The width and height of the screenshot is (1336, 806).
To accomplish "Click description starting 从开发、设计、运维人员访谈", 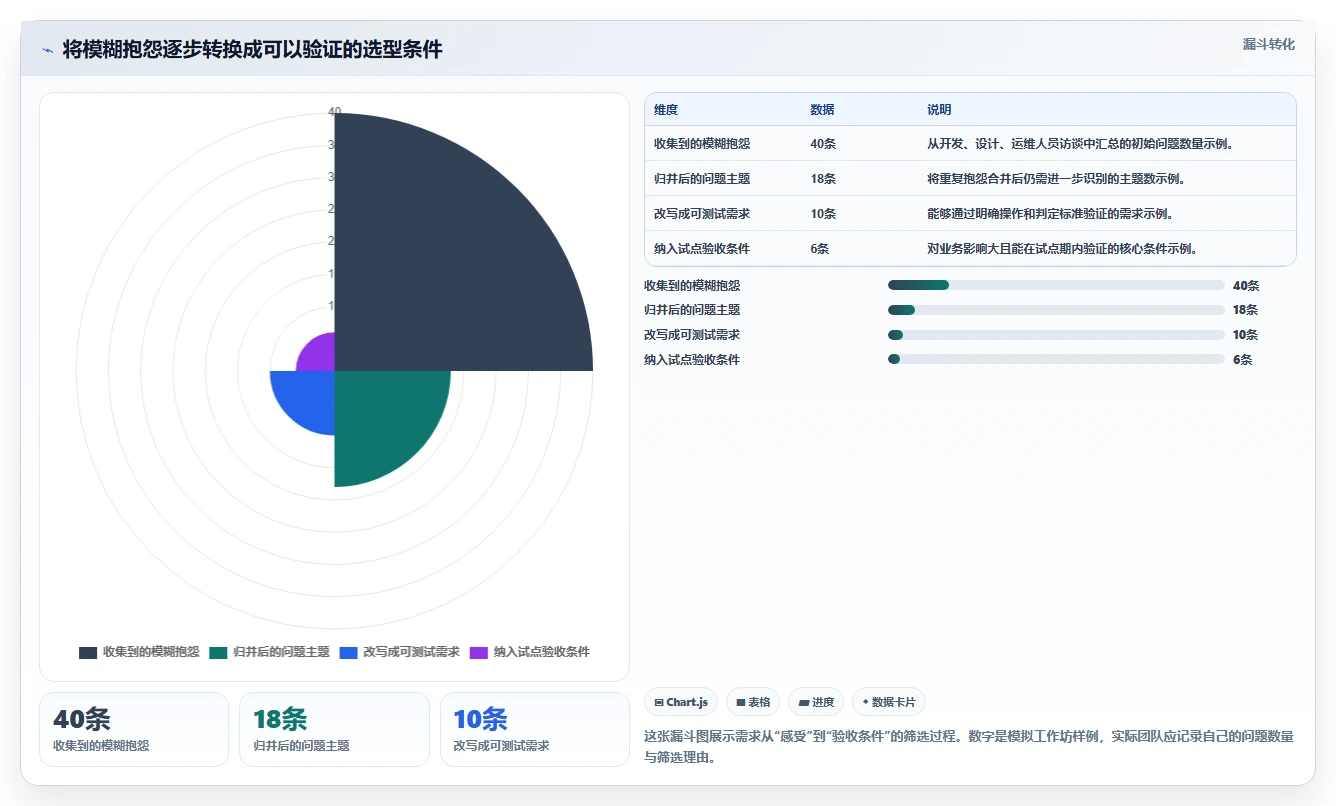I will [1080, 144].
